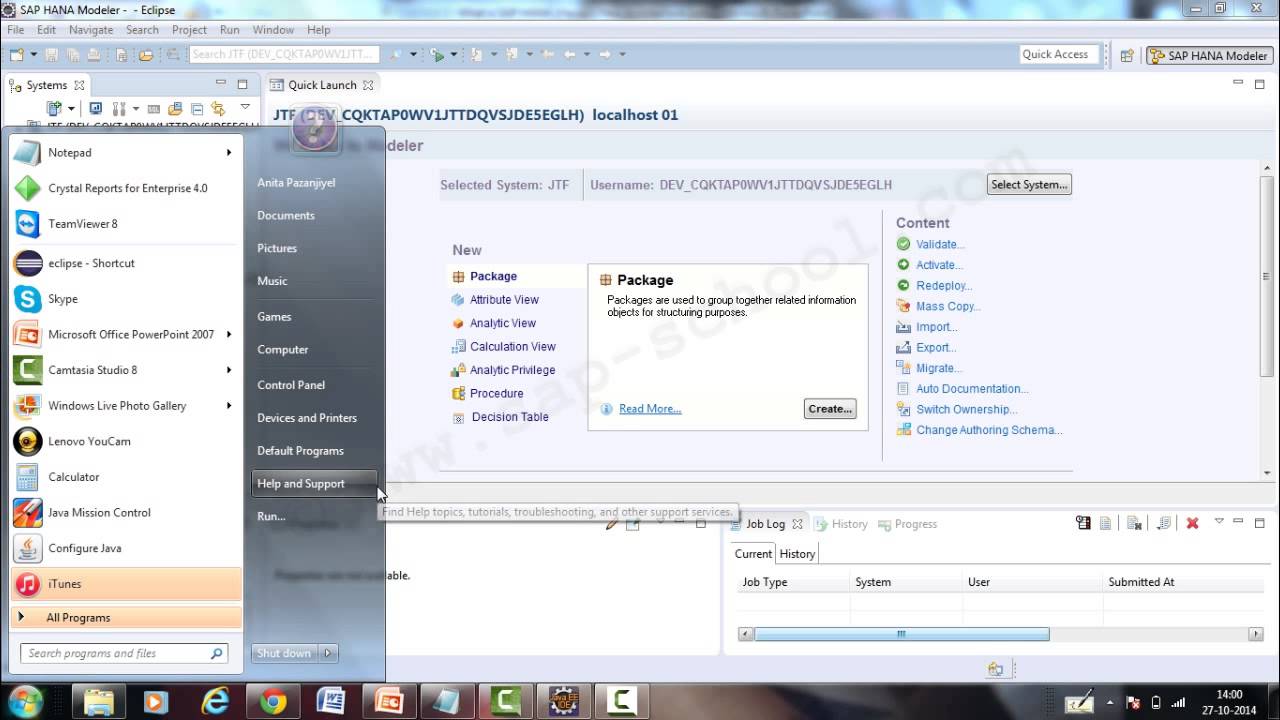Open Control Panel from Start menu
This screenshot has width=1280, height=720.
(x=291, y=385)
